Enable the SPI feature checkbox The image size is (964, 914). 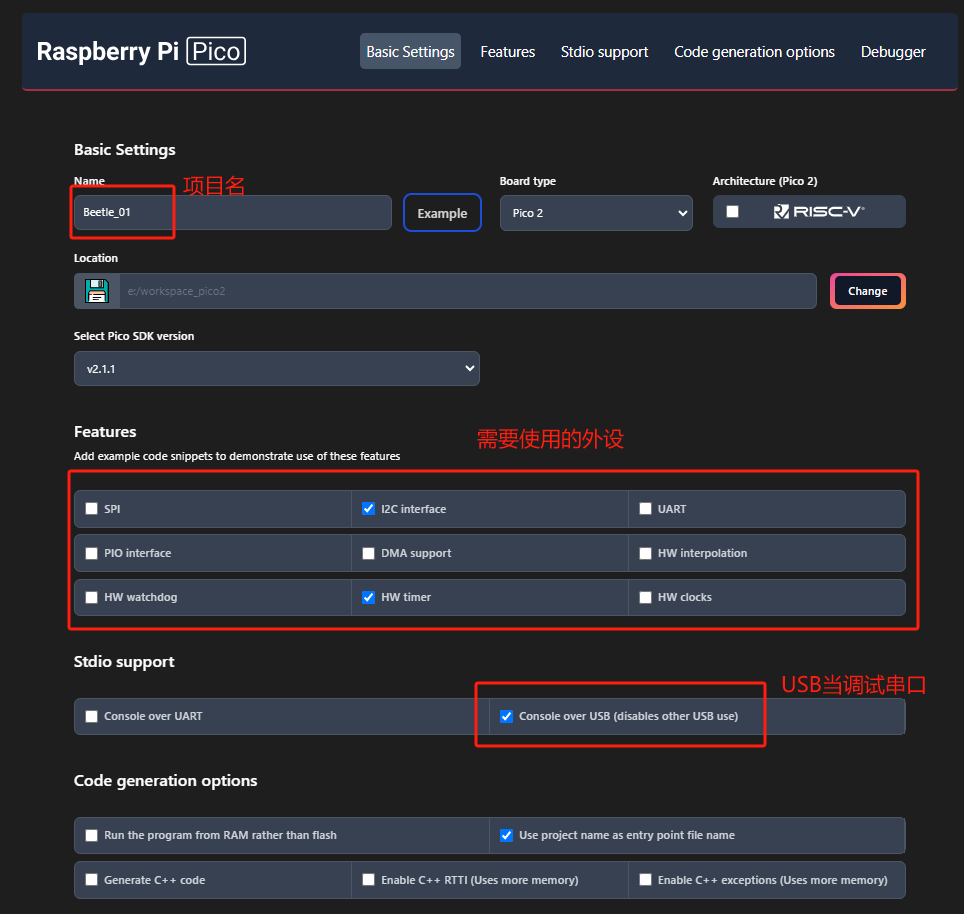tap(92, 508)
